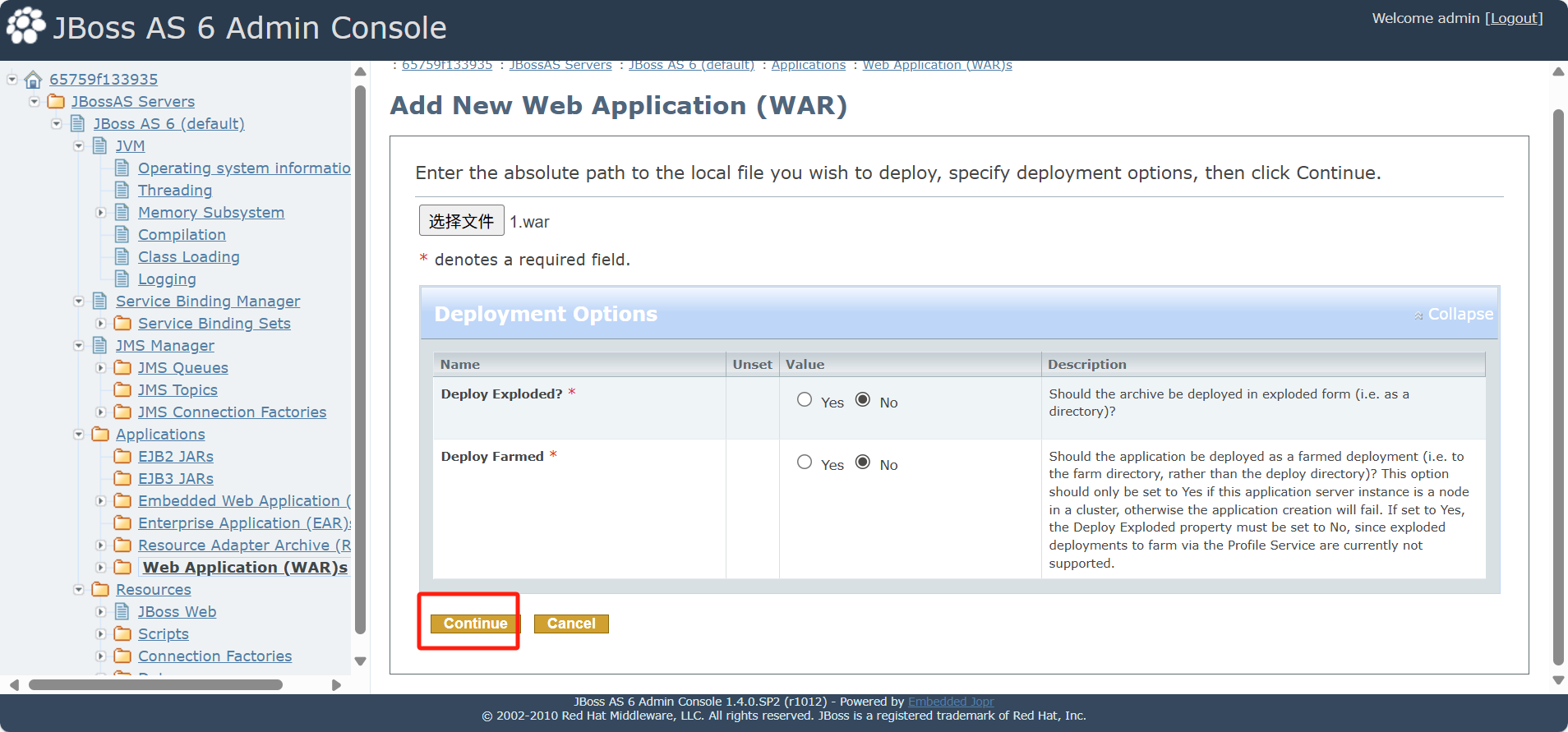Expand the Memory Subsystem tree node
The height and width of the screenshot is (732, 1568).
click(101, 213)
